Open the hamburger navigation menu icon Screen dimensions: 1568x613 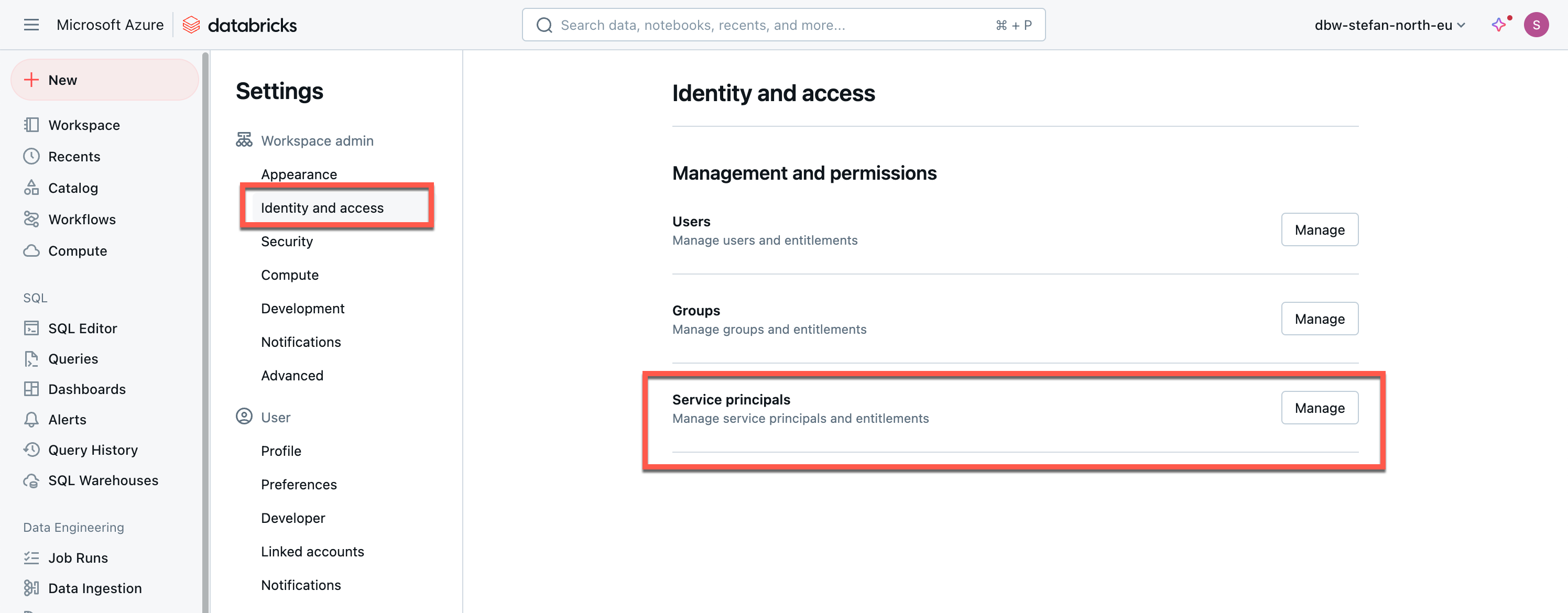(31, 25)
